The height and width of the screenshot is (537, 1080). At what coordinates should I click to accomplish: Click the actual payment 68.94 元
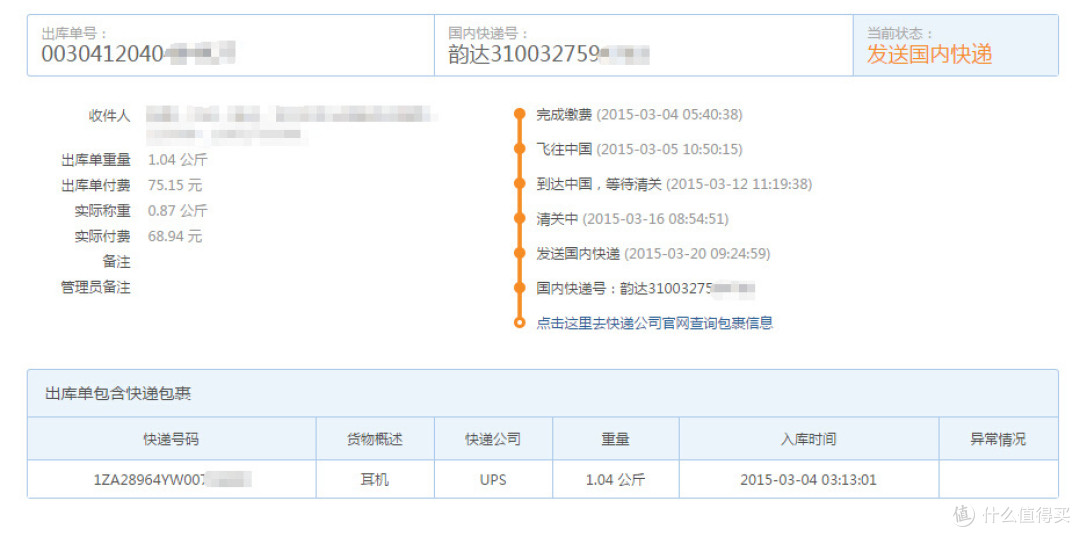175,236
